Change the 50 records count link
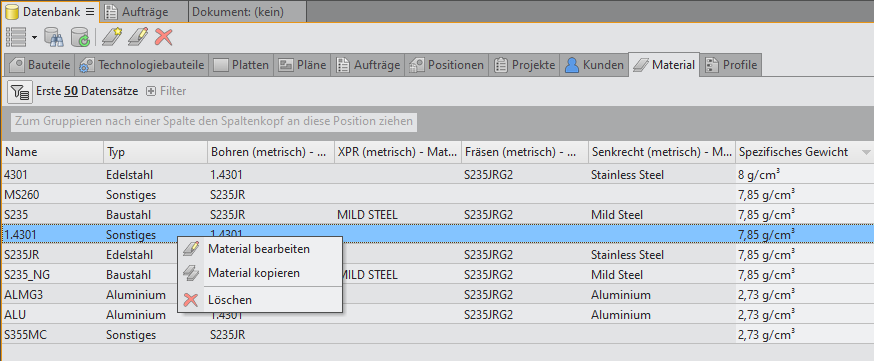This screenshot has width=874, height=361. tap(71, 91)
